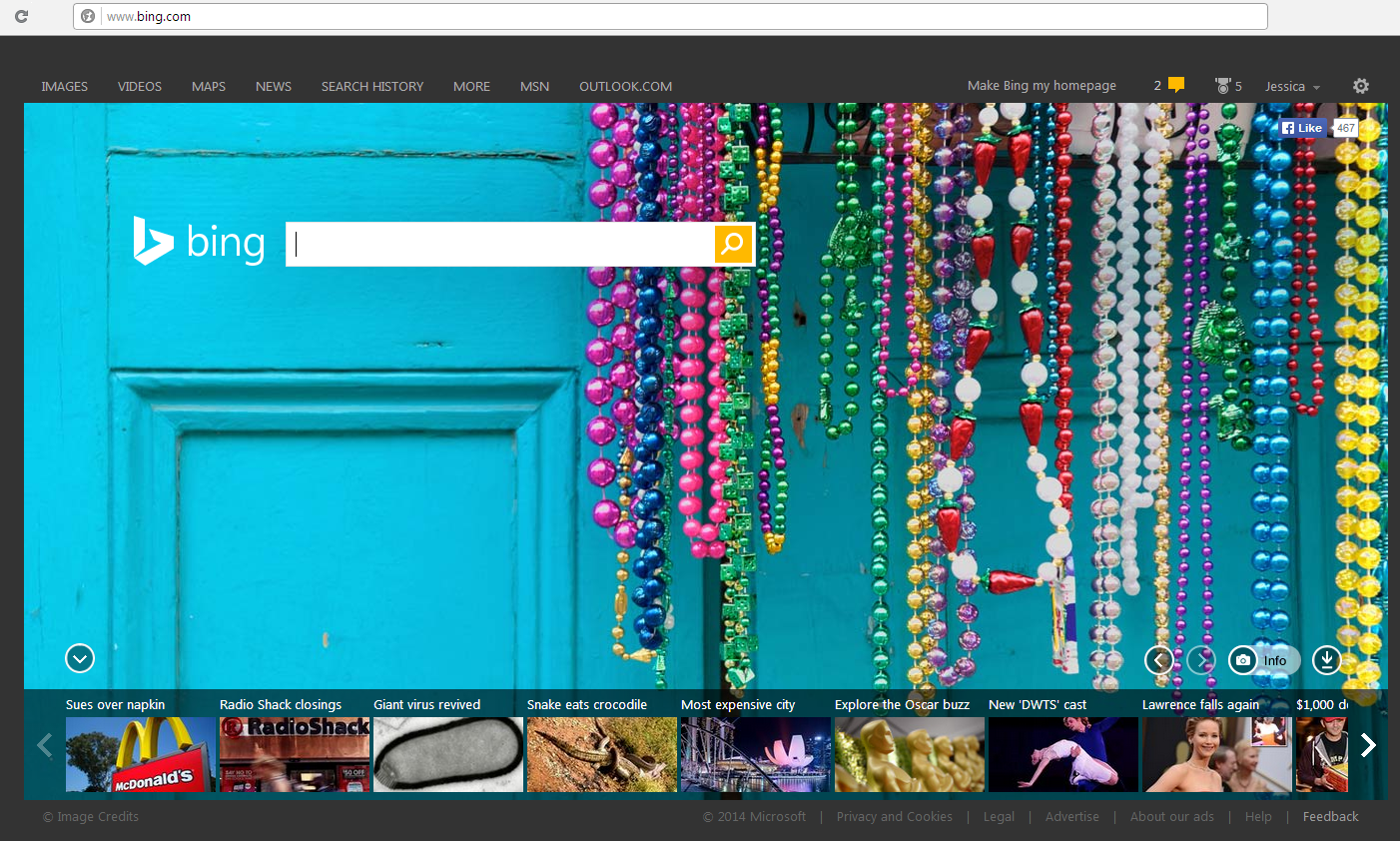This screenshot has height=841, width=1400.
Task: Open the VIDEOS tab
Action: (140, 87)
